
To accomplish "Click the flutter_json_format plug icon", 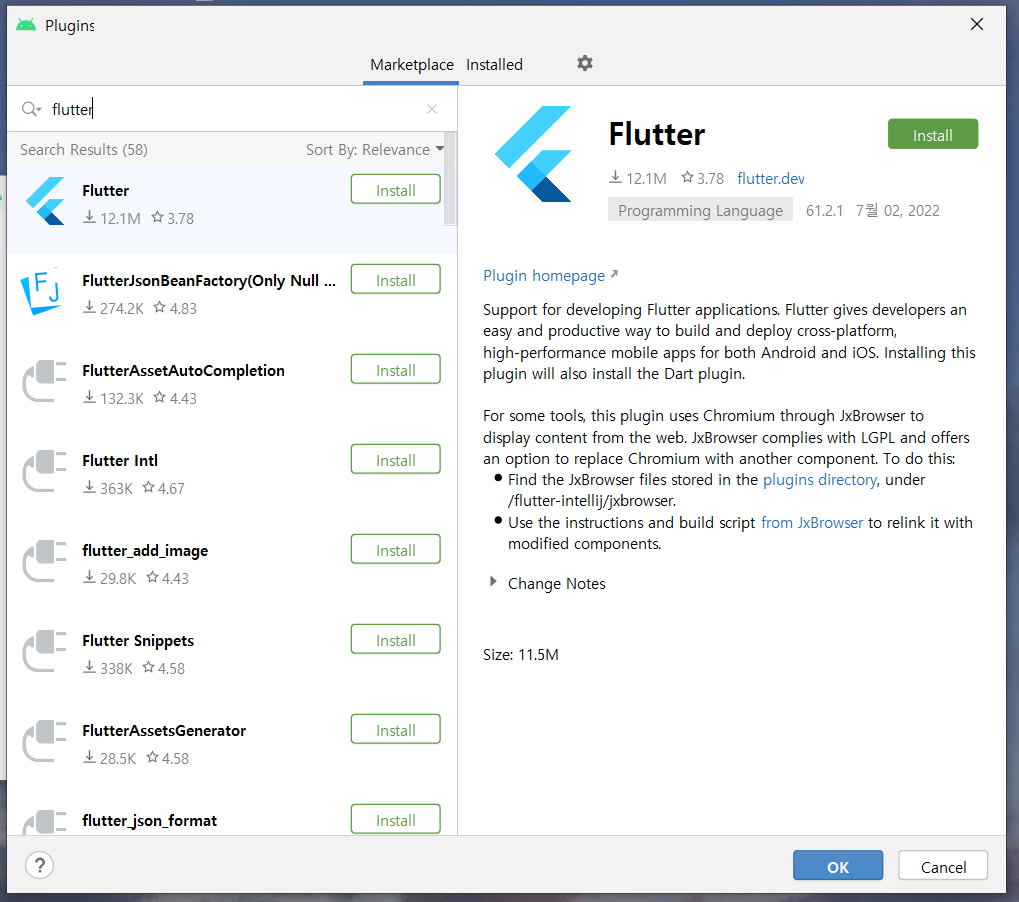I will [x=44, y=822].
